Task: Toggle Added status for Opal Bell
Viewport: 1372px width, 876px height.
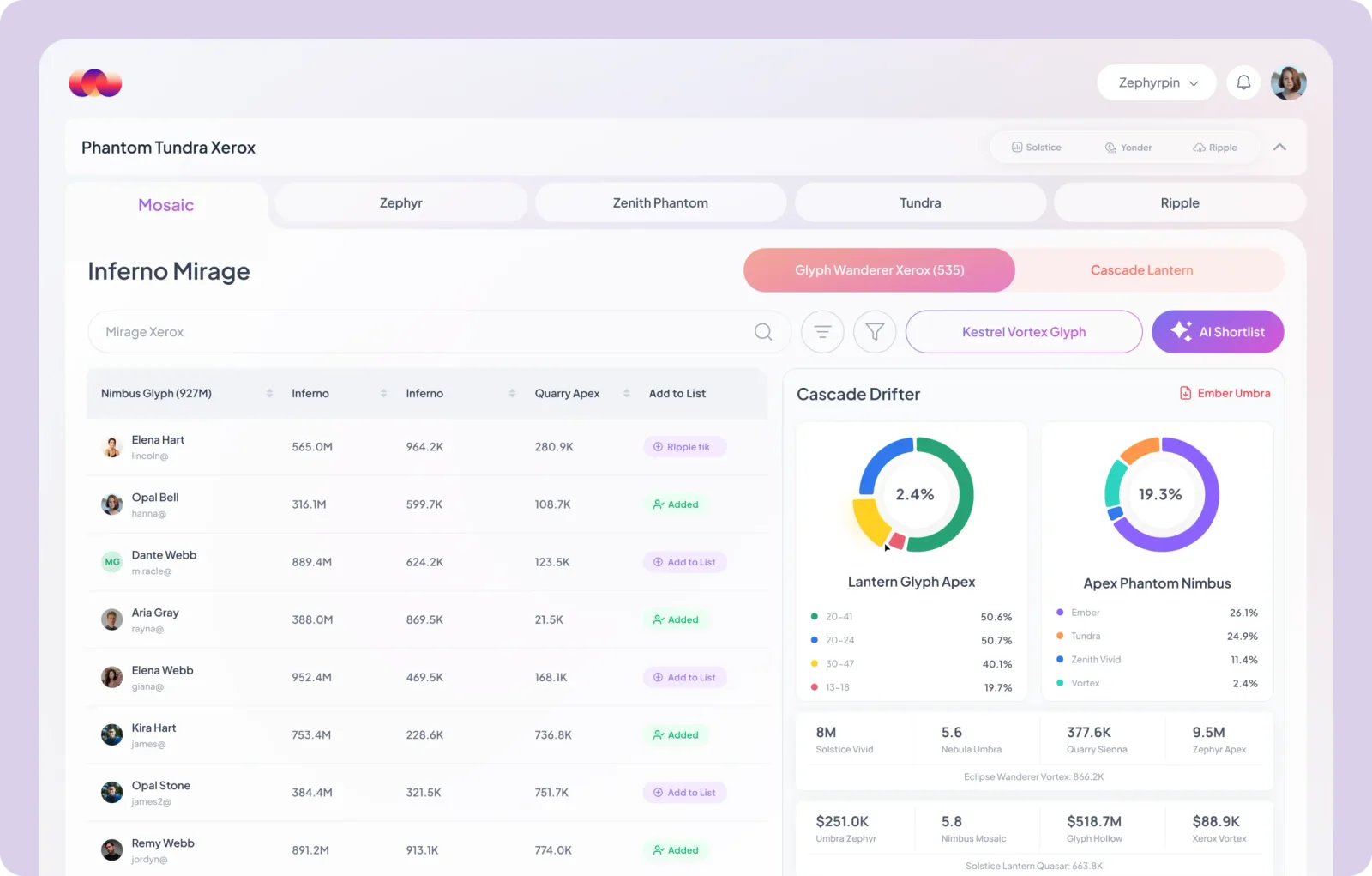Action: (676, 504)
